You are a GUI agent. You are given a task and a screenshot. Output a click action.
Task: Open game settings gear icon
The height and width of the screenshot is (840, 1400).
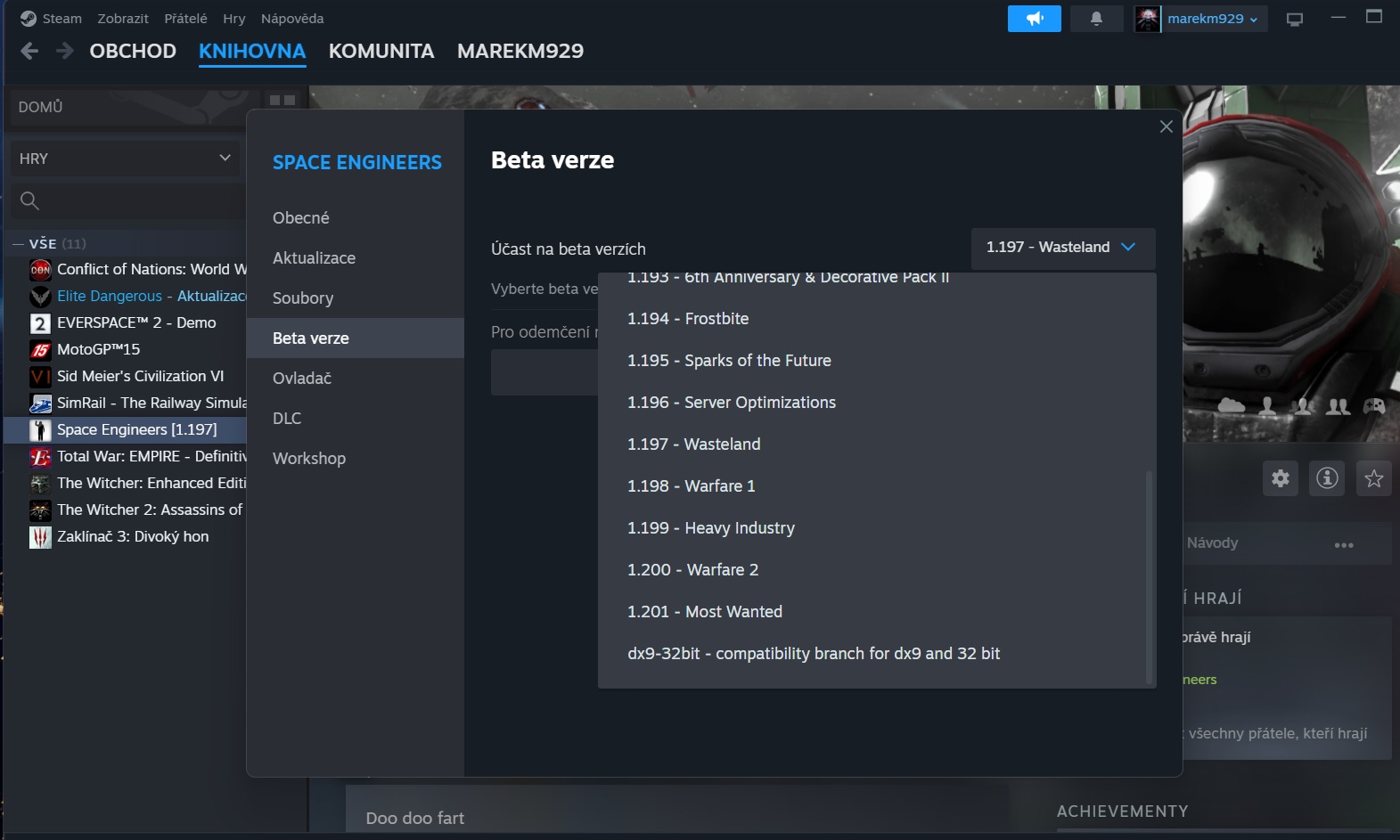1281,478
